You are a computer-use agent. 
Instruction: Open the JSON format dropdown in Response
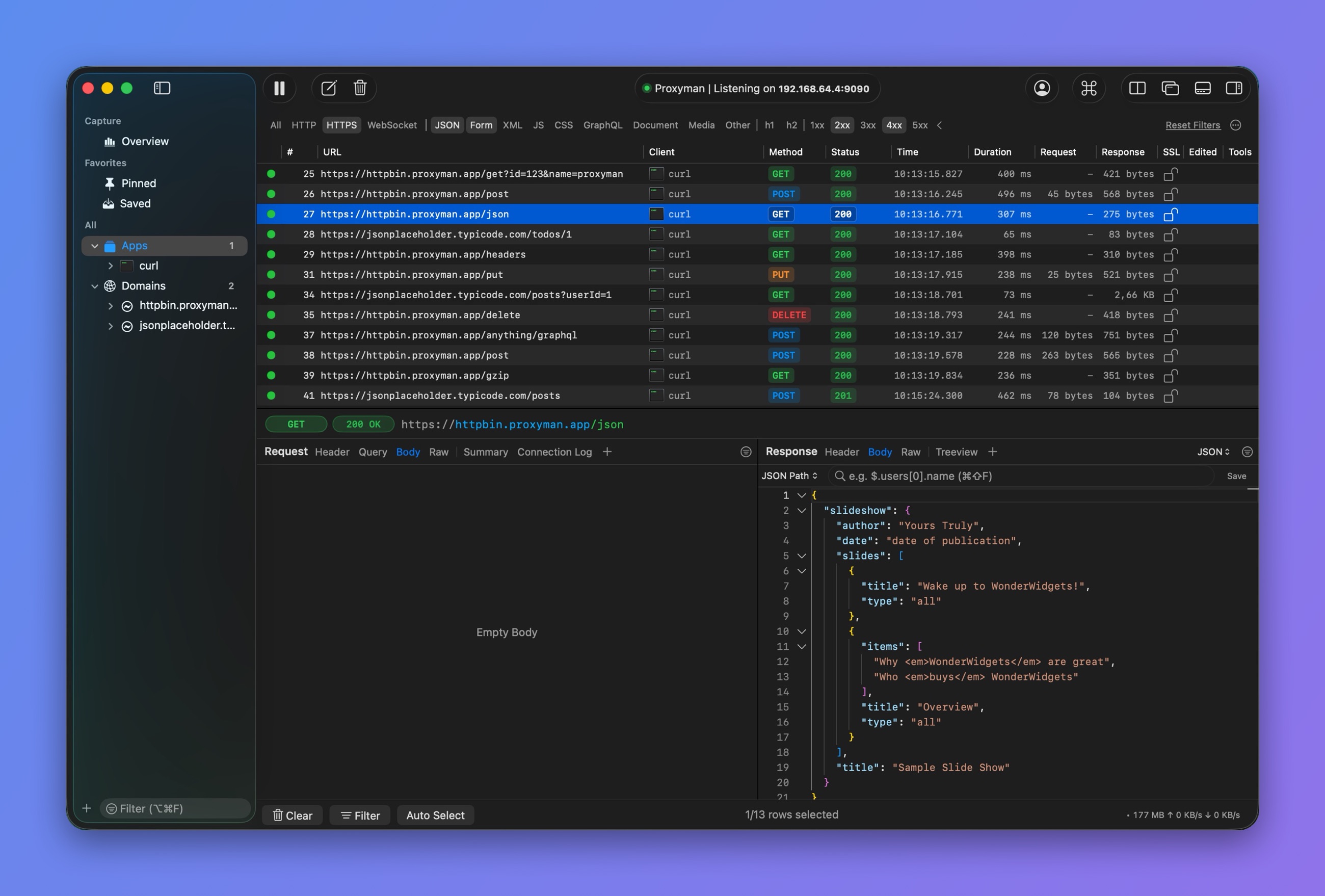(1213, 452)
